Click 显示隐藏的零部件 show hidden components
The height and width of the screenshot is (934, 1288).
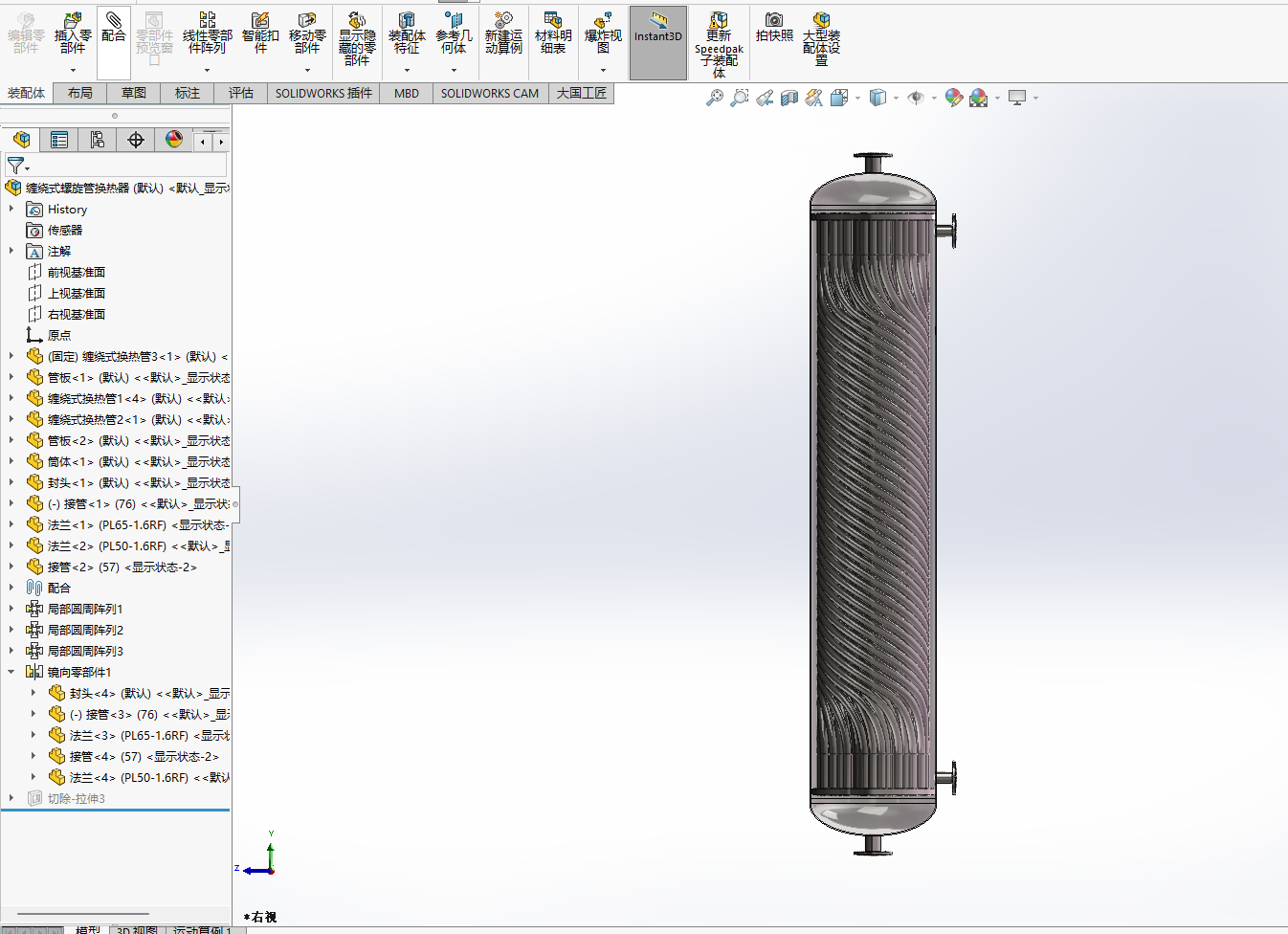(356, 38)
